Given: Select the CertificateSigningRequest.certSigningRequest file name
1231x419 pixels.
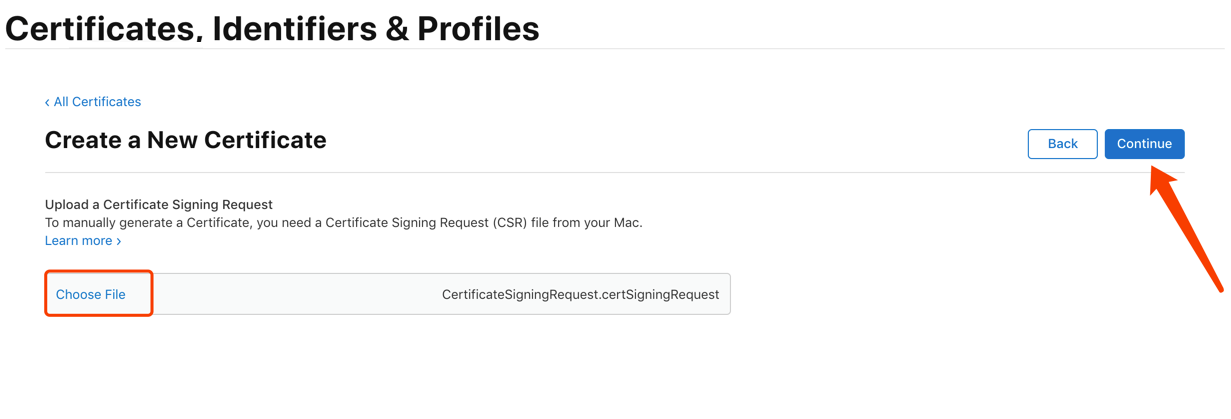Looking at the screenshot, I should point(580,294).
